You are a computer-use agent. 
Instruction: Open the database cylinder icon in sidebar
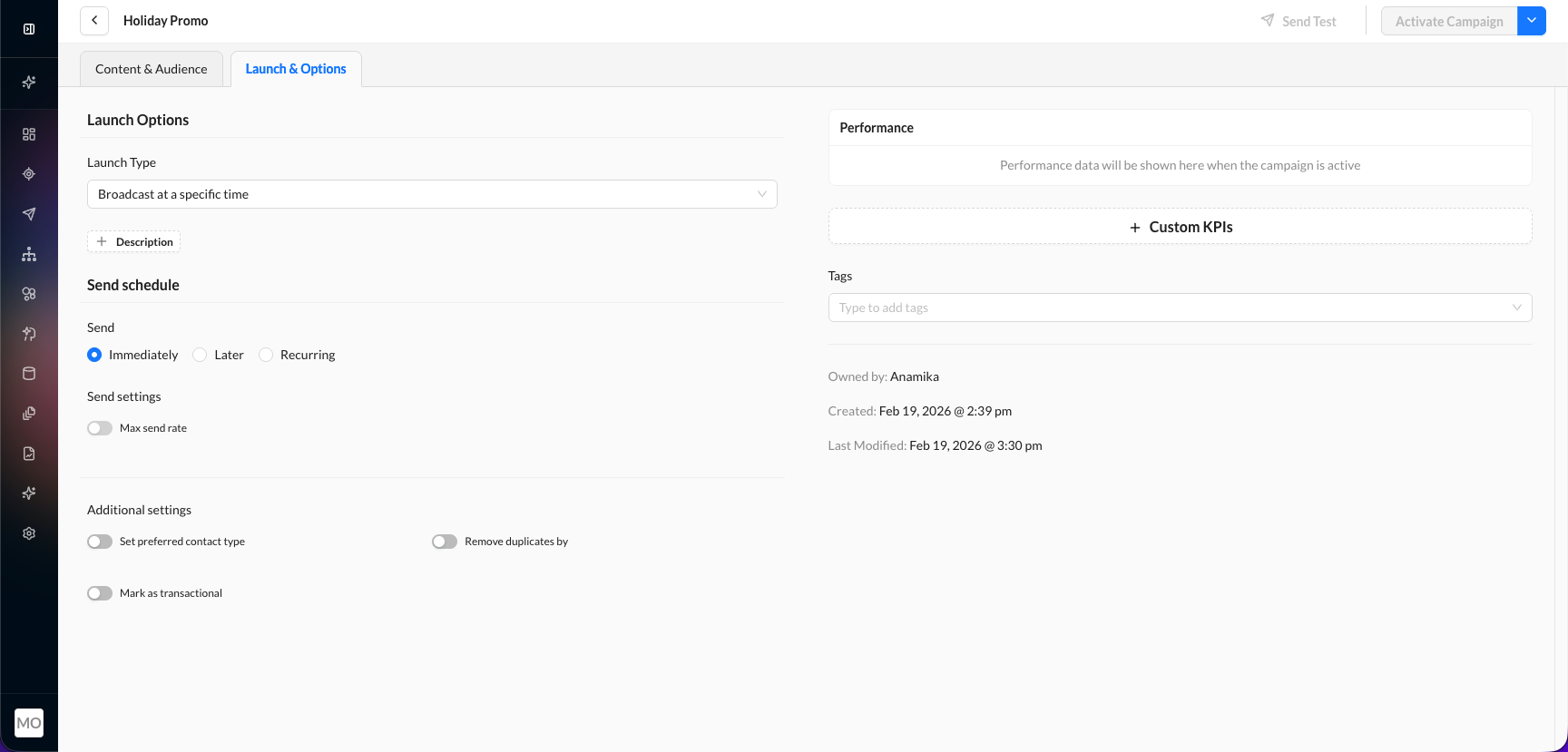[29, 374]
